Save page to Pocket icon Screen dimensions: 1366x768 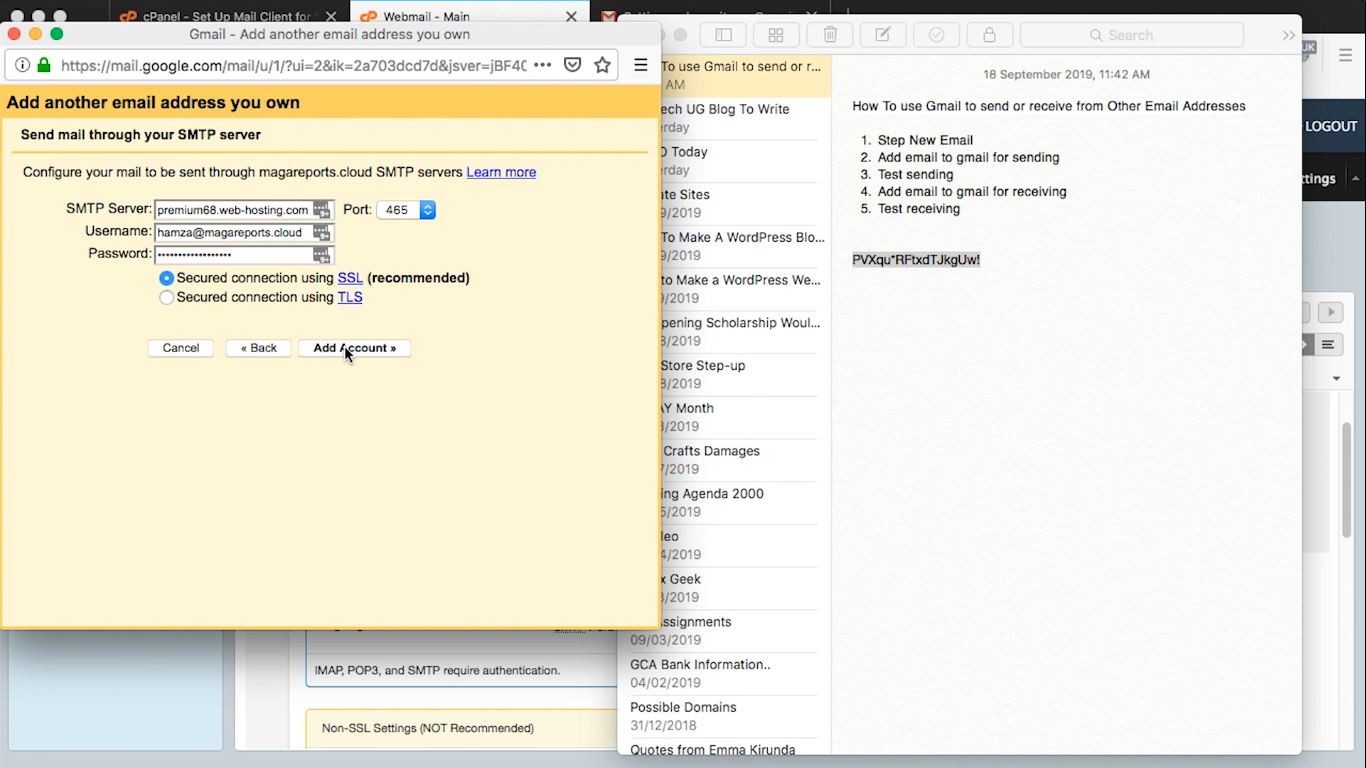point(573,65)
